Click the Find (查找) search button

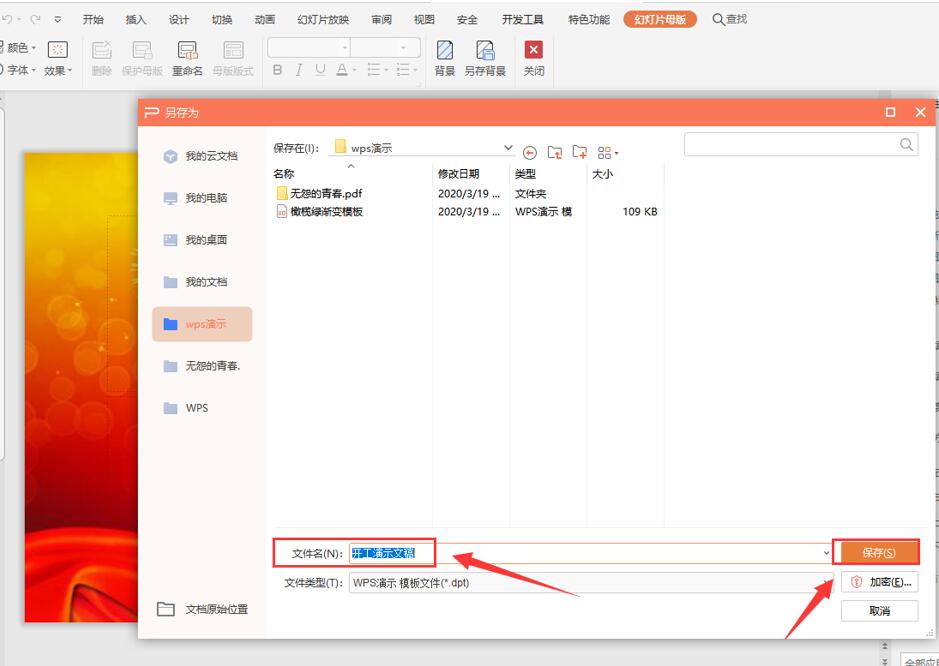(x=729, y=19)
